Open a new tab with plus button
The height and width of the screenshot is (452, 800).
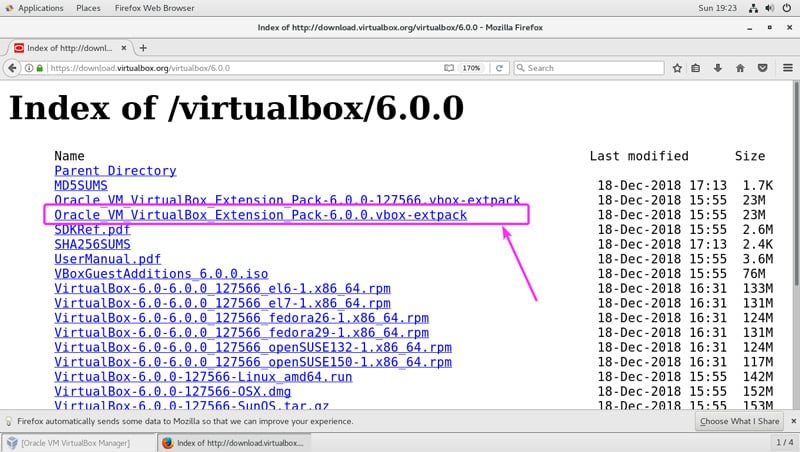[143, 48]
